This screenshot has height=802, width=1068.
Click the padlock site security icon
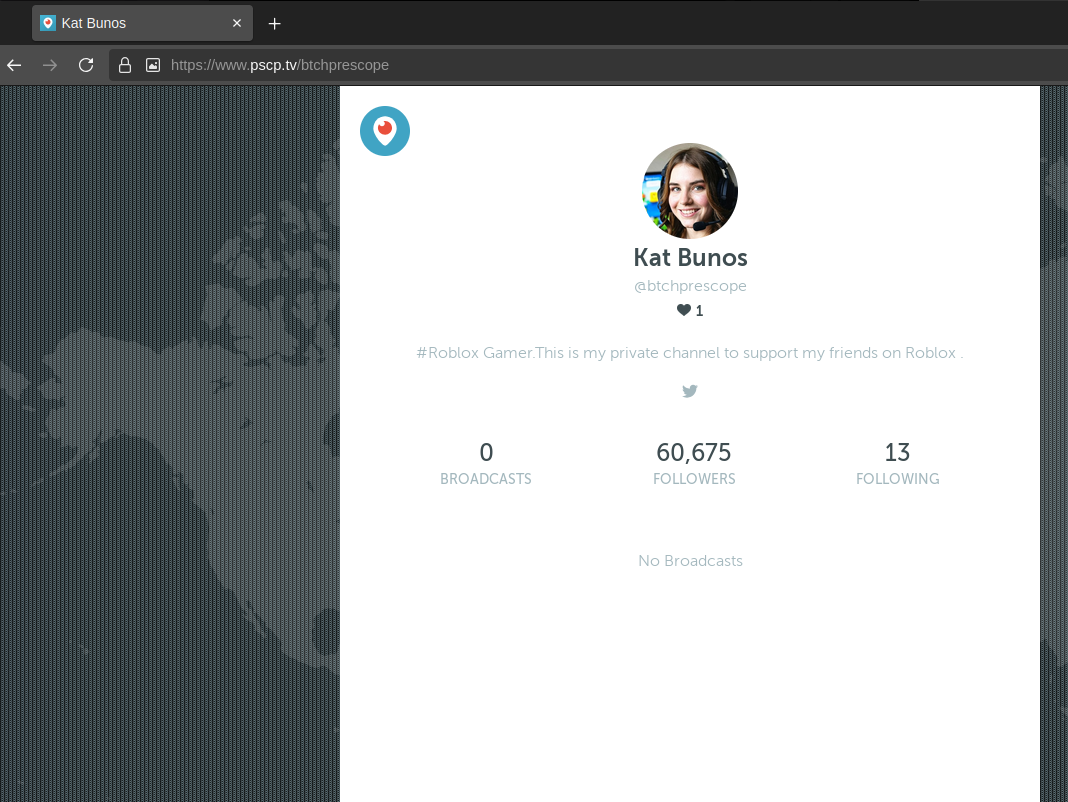click(125, 65)
